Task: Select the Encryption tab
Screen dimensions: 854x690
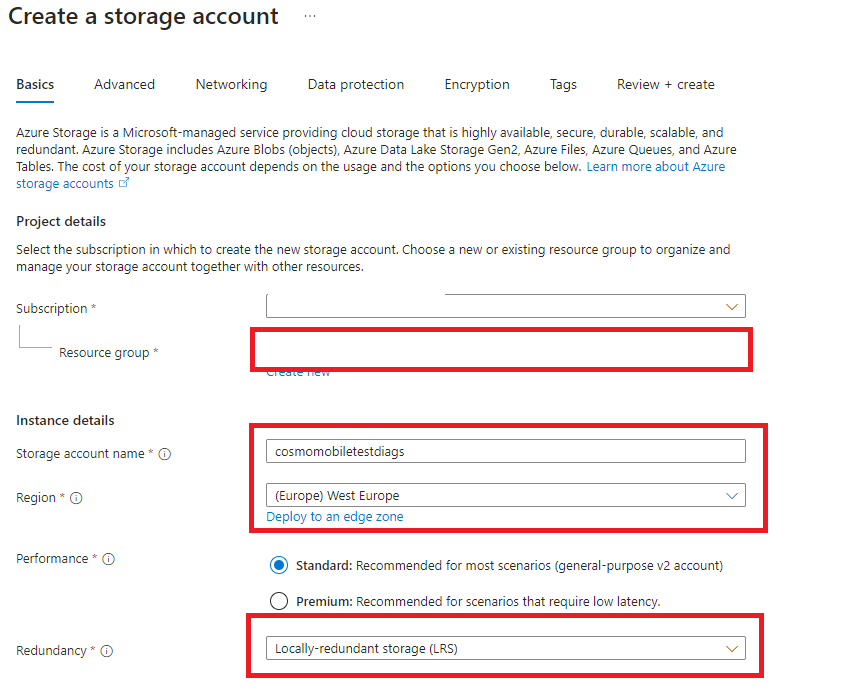Action: [477, 85]
